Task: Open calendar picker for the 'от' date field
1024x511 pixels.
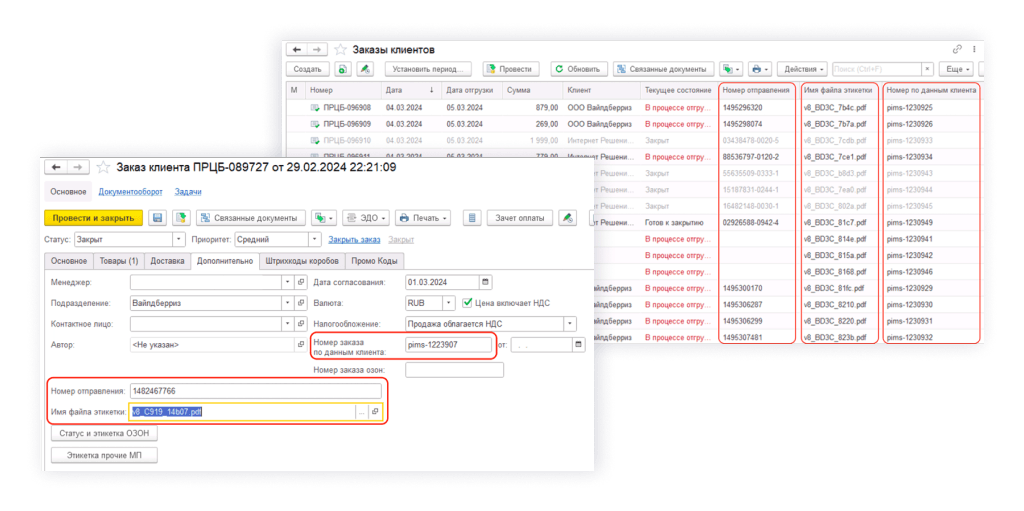Action: coord(579,344)
